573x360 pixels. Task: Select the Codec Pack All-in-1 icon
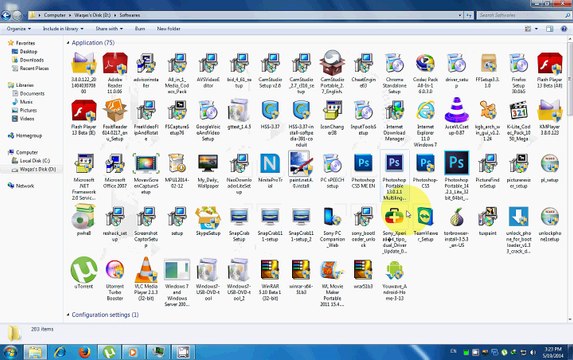(x=425, y=64)
